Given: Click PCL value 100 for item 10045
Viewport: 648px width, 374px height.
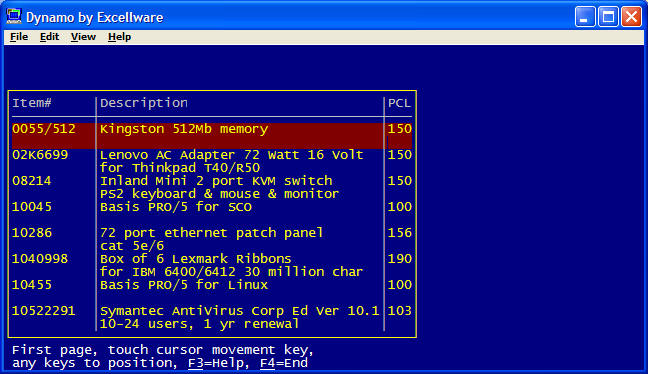Looking at the screenshot, I should click(x=400, y=207).
